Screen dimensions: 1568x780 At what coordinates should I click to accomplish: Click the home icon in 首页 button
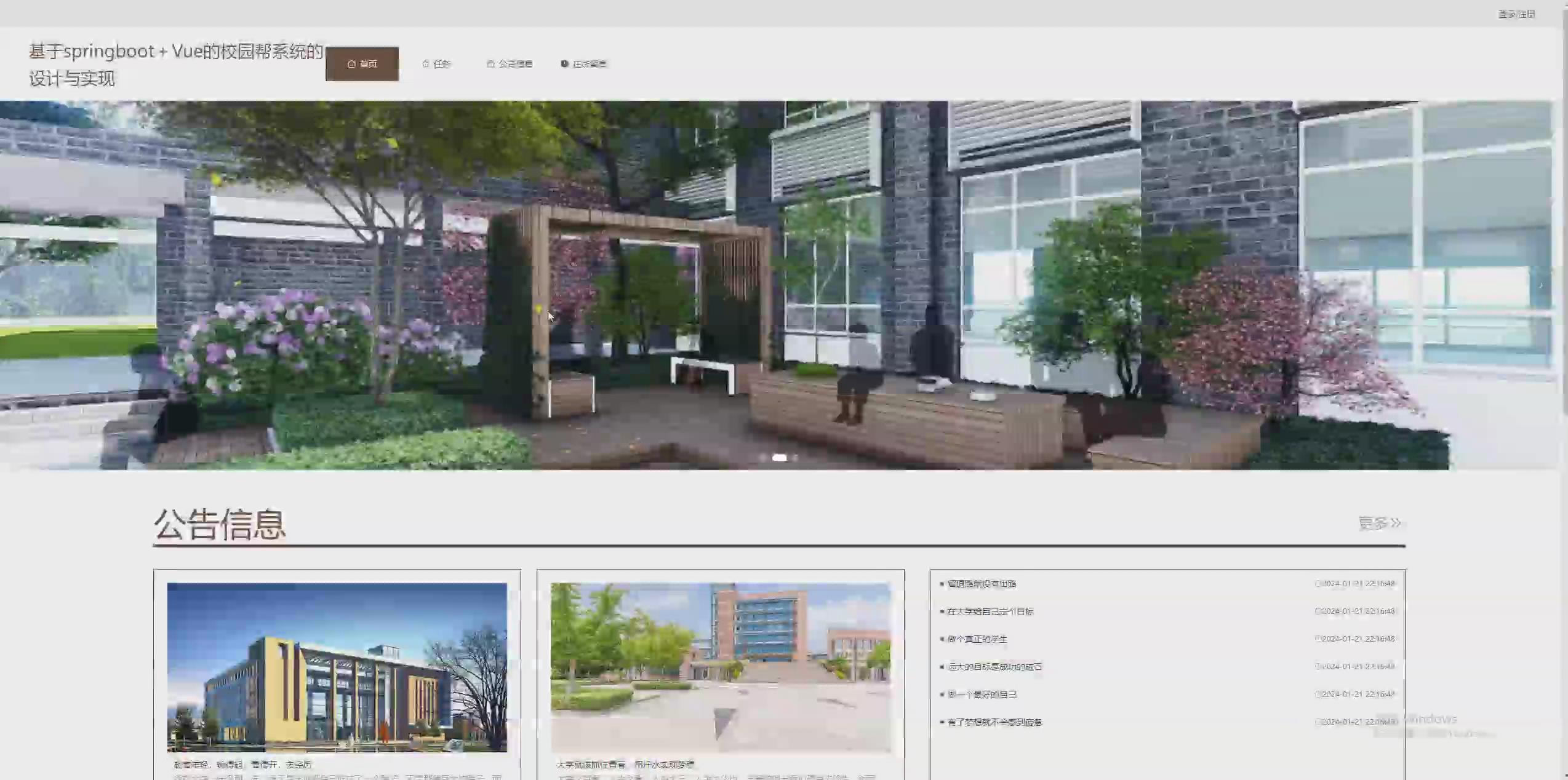pos(351,63)
